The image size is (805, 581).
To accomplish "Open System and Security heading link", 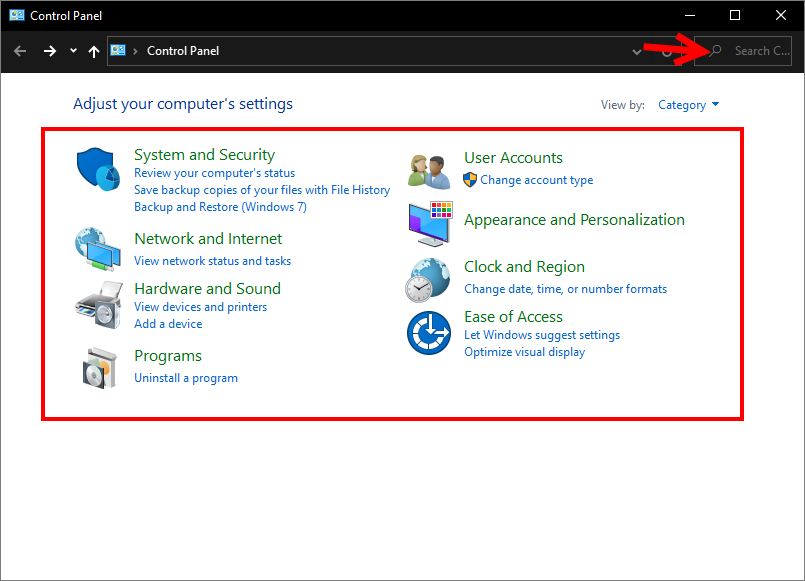I will (x=204, y=154).
